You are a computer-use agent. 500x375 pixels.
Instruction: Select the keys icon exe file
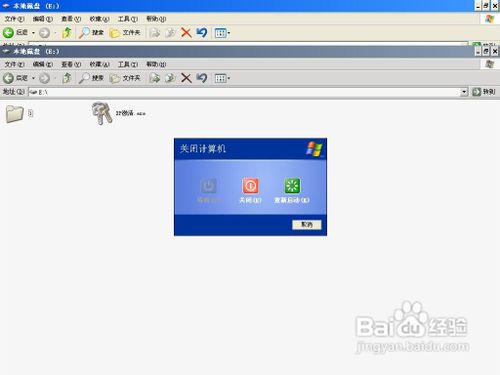click(x=119, y=113)
